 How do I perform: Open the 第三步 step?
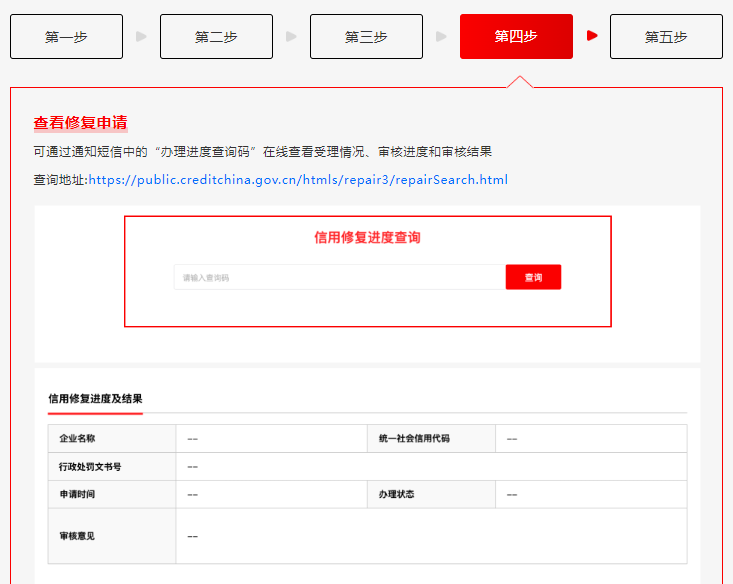pos(366,37)
